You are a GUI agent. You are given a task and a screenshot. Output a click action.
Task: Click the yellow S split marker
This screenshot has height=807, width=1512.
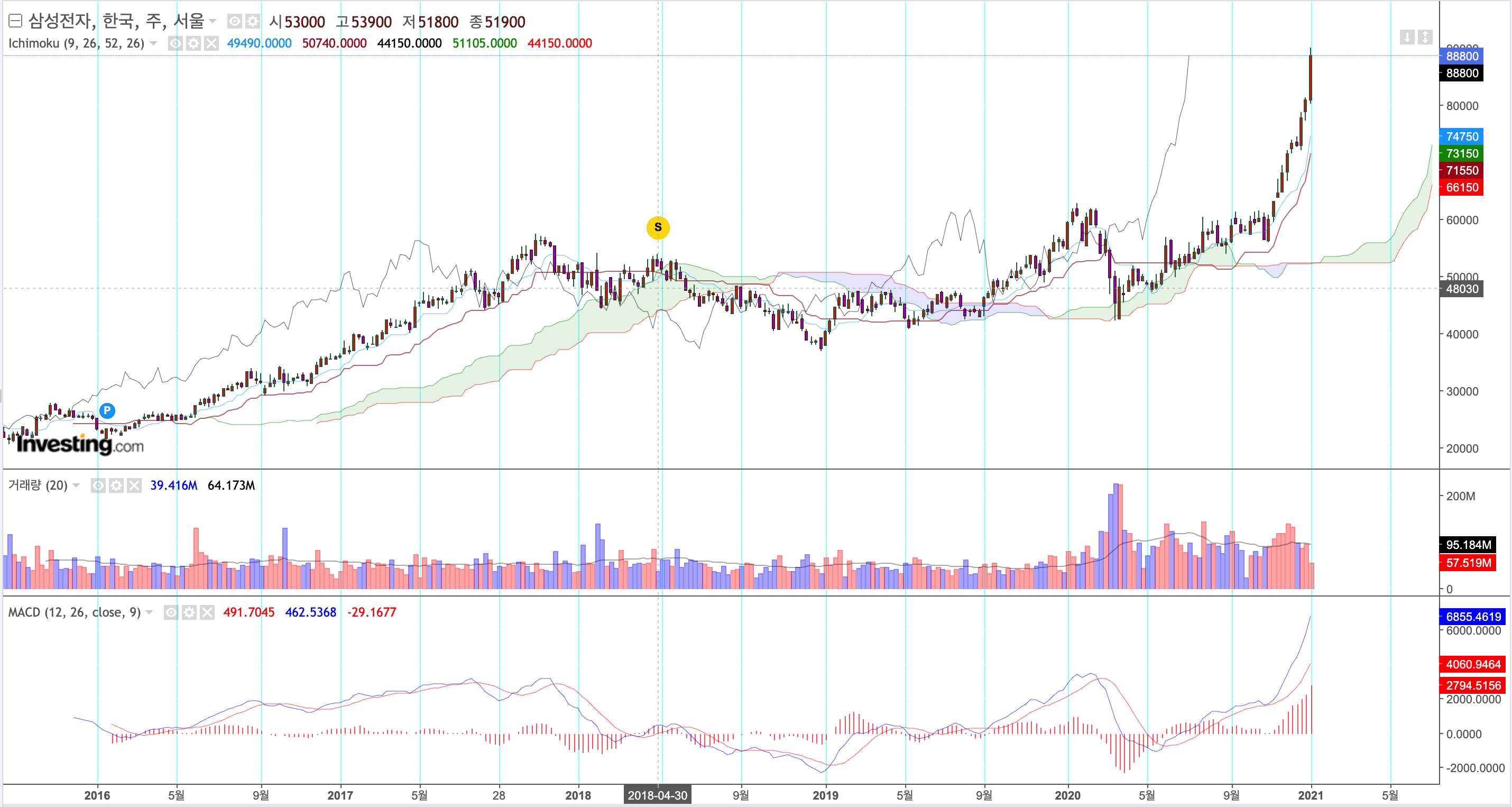coord(657,227)
